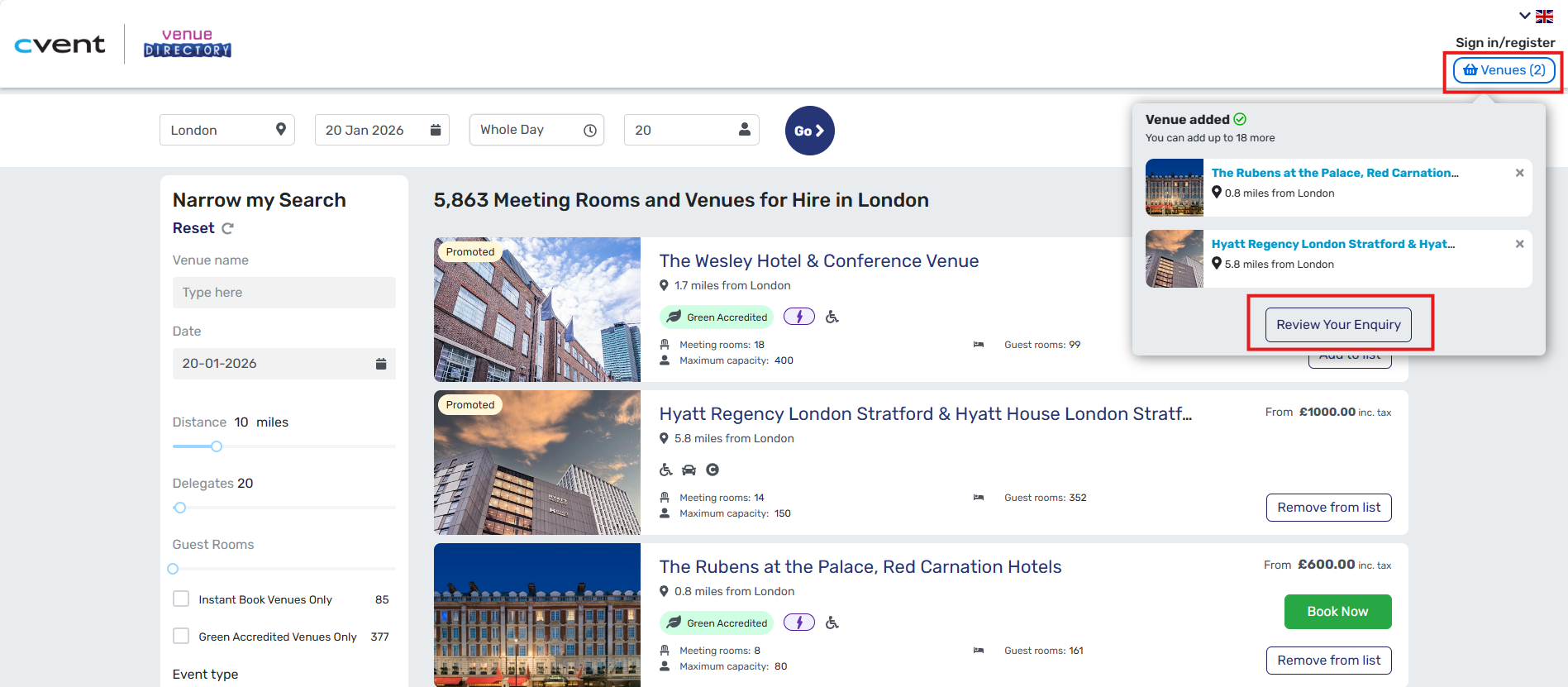The image size is (1568, 687).
Task: Click Hyatt Regency listing thumbnail image
Action: tap(537, 462)
